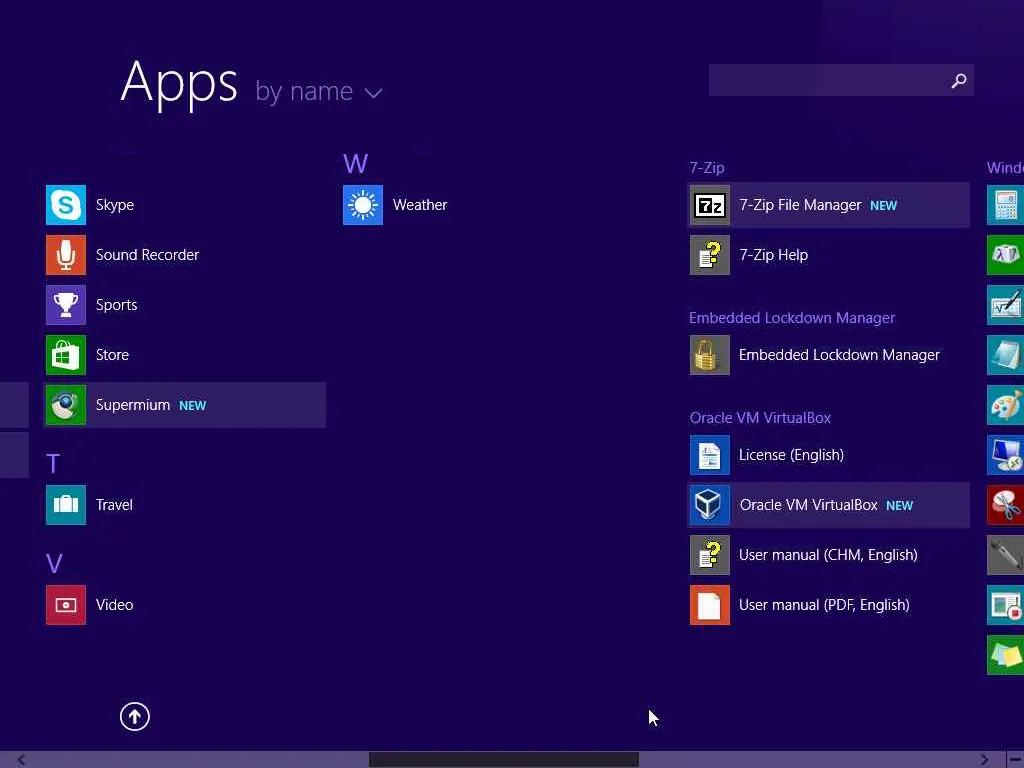Click the up arrow to return to Start
This screenshot has height=768, width=1024.
point(135,716)
